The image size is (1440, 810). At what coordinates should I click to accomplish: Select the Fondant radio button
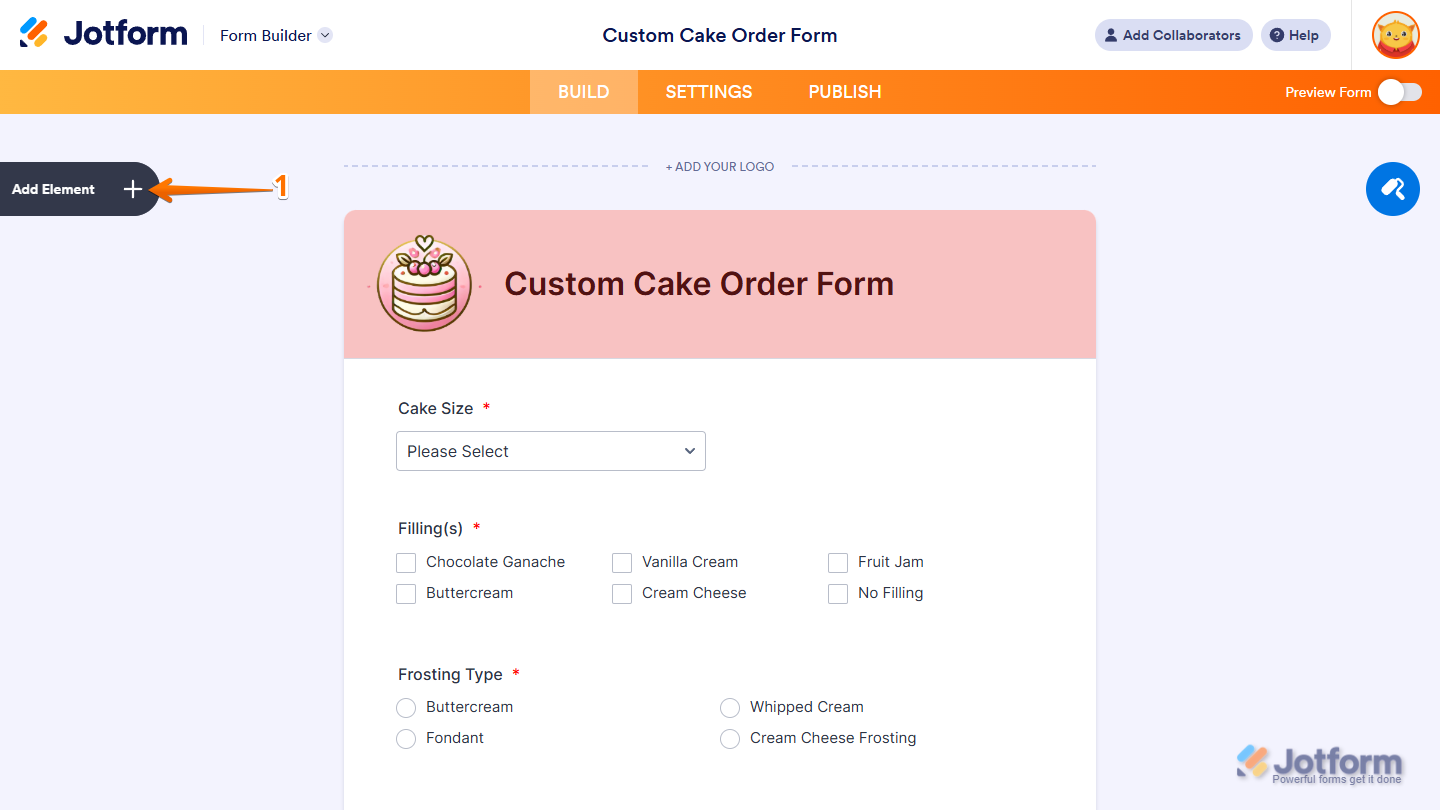pos(406,738)
